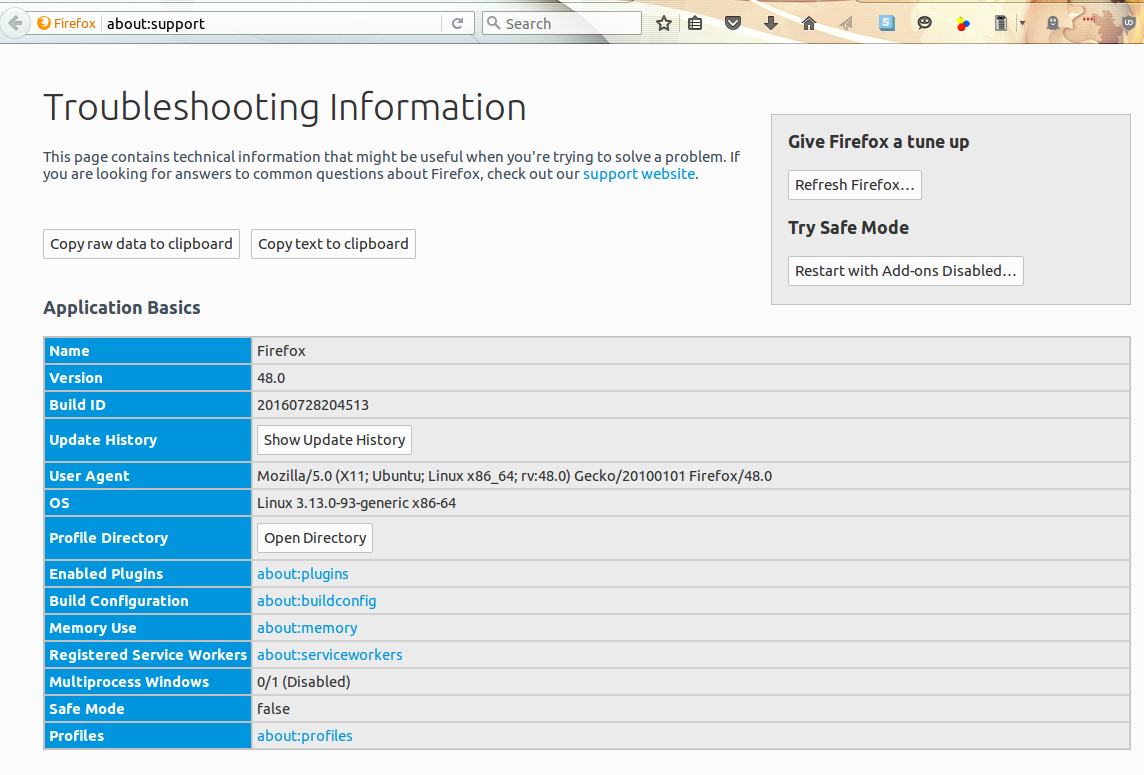Open the uBlock Origin shield icon
The width and height of the screenshot is (1144, 775).
[x=1128, y=22]
